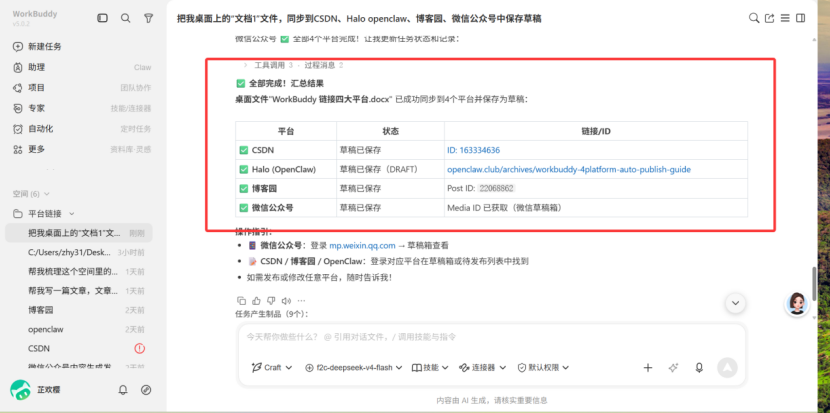Click the share/export icon in the header
The image size is (830, 413).
pyautogui.click(x=770, y=18)
